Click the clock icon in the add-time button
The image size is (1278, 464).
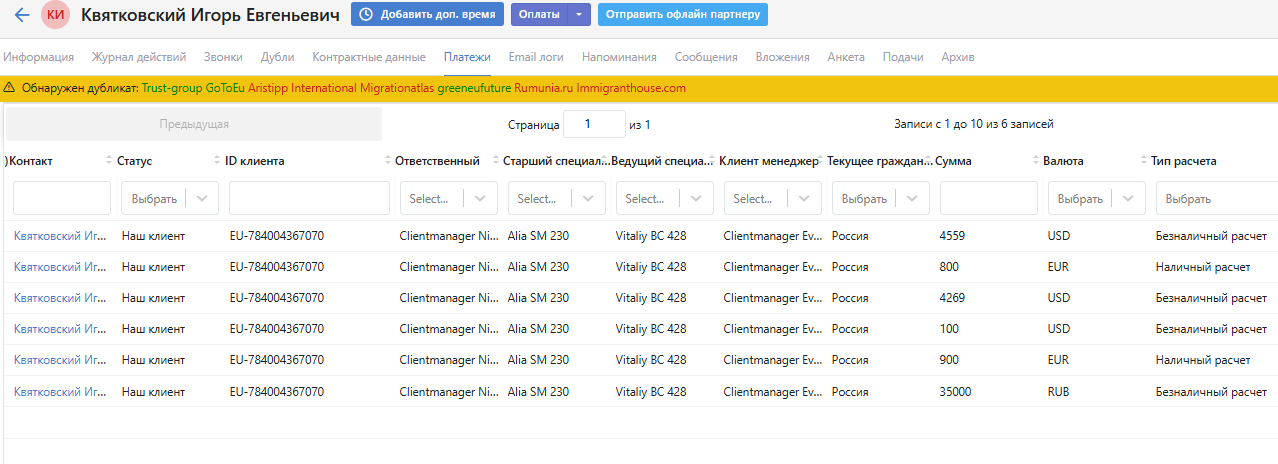pyautogui.click(x=366, y=15)
